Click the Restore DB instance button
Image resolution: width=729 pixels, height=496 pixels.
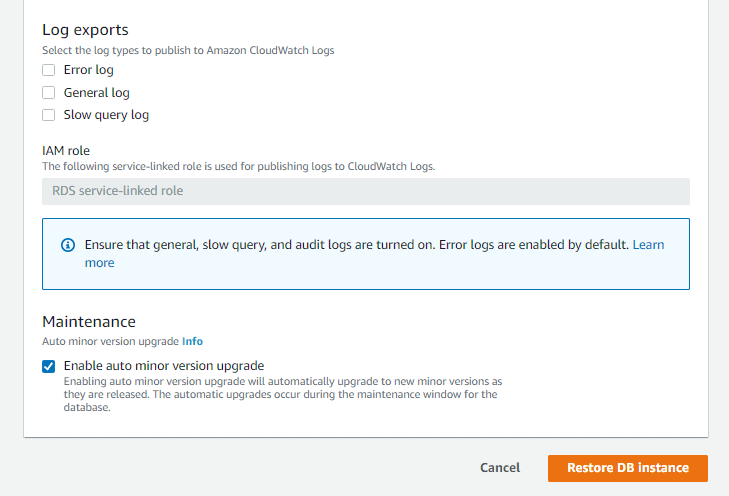point(627,468)
